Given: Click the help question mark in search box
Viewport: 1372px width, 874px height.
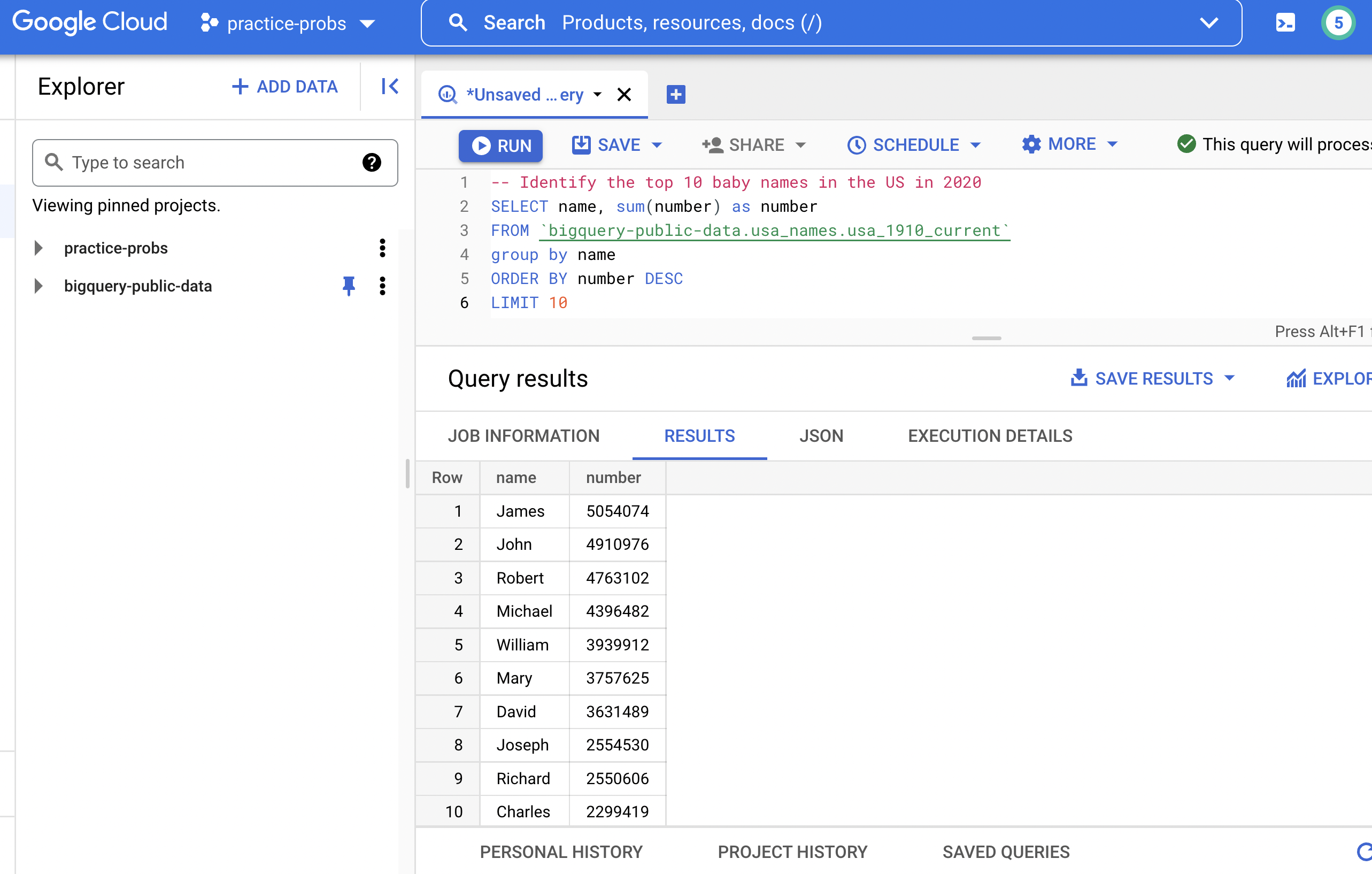Looking at the screenshot, I should point(372,163).
